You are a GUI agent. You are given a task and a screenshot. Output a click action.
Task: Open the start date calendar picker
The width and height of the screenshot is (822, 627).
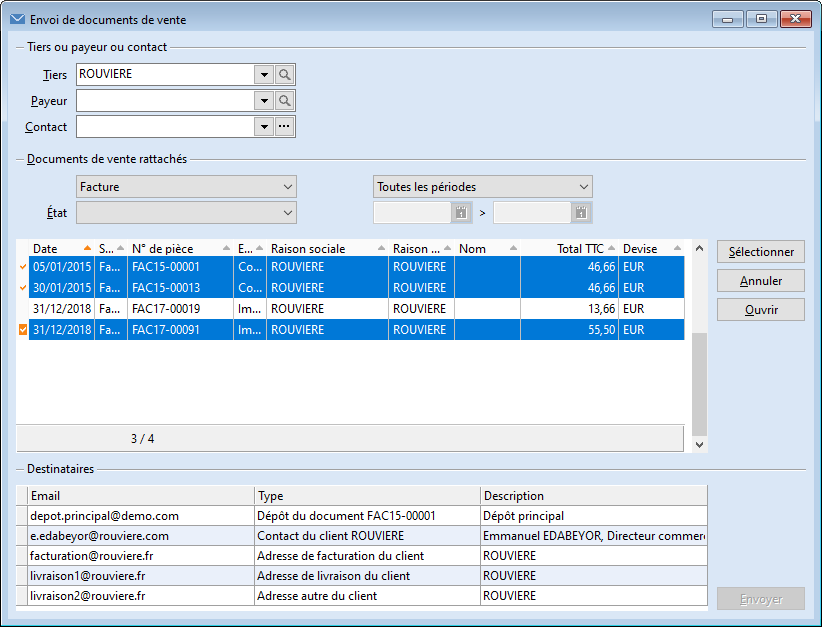(x=461, y=213)
